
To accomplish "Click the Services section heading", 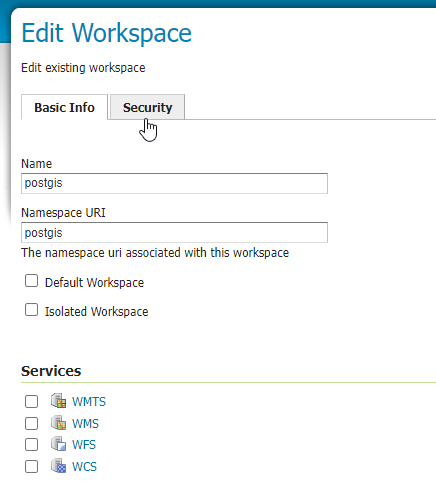I will (x=51, y=371).
